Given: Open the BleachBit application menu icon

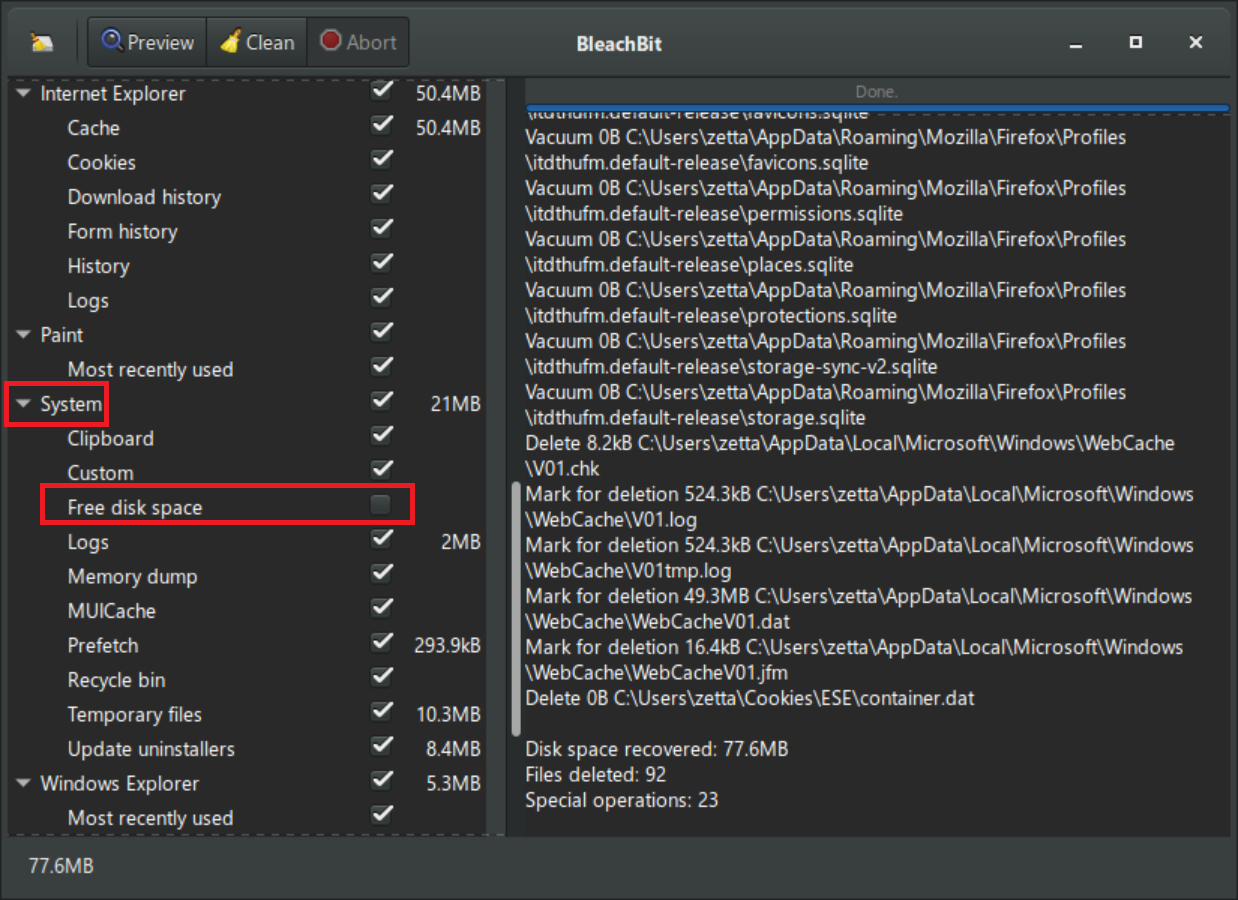Looking at the screenshot, I should pyautogui.click(x=42, y=43).
